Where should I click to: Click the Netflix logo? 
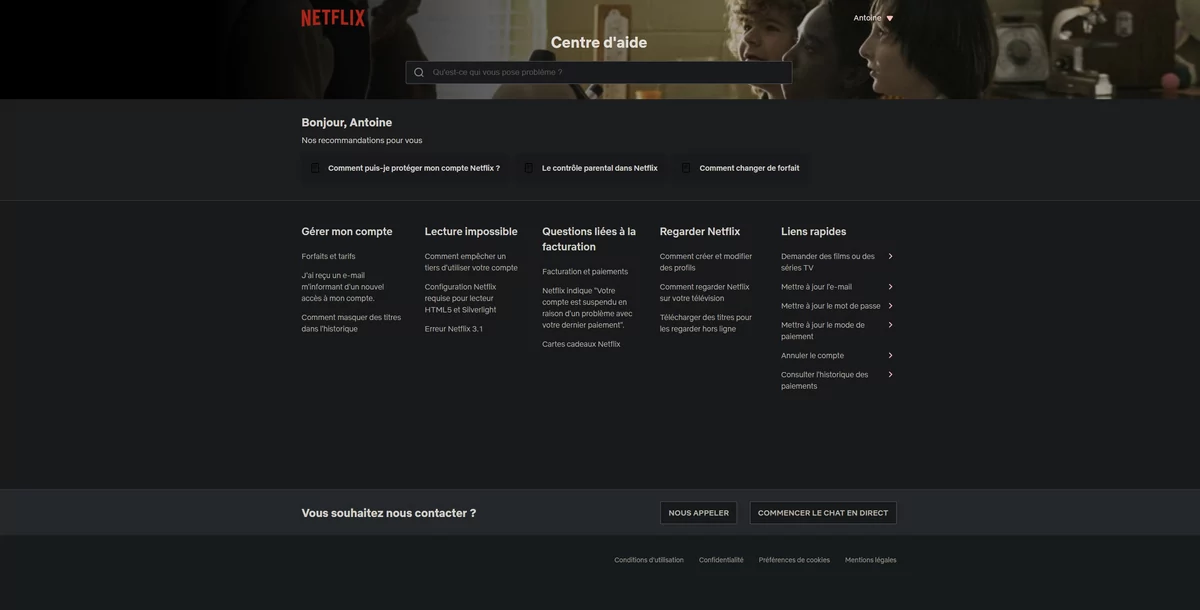(x=333, y=18)
